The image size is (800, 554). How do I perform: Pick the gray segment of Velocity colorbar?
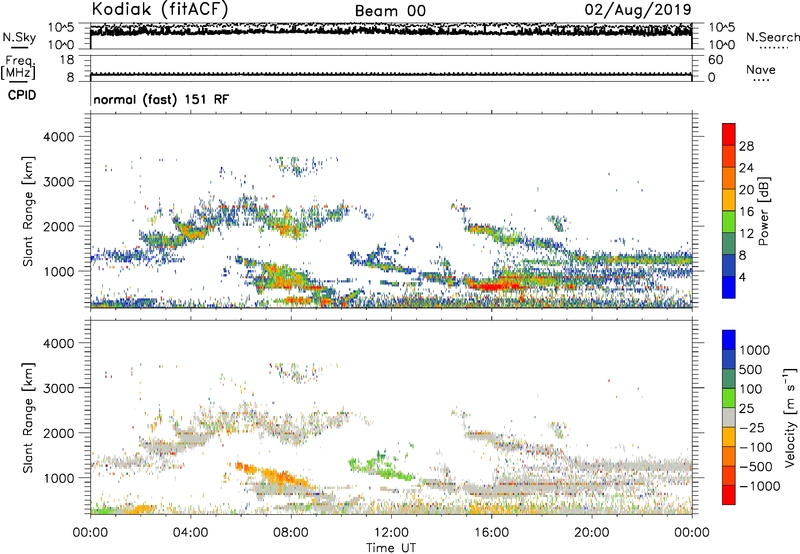(x=729, y=418)
